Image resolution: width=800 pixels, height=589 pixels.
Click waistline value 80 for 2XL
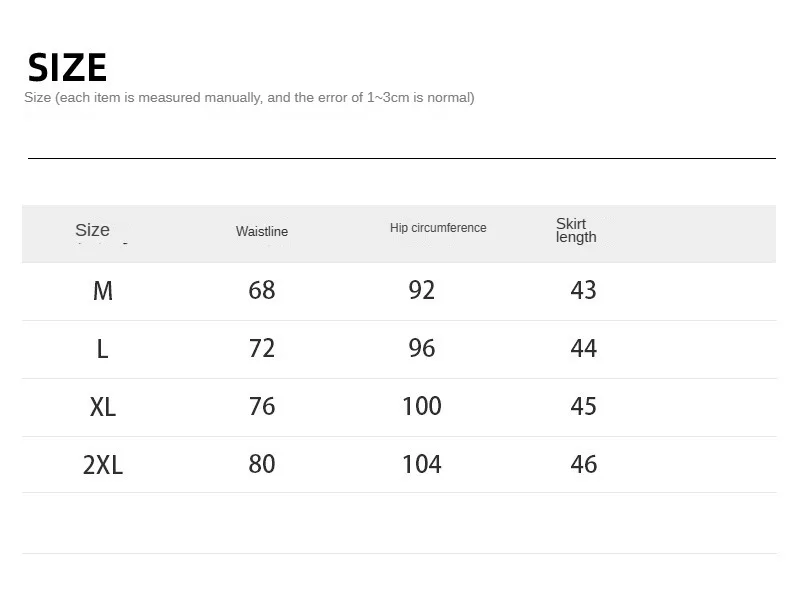coord(262,464)
